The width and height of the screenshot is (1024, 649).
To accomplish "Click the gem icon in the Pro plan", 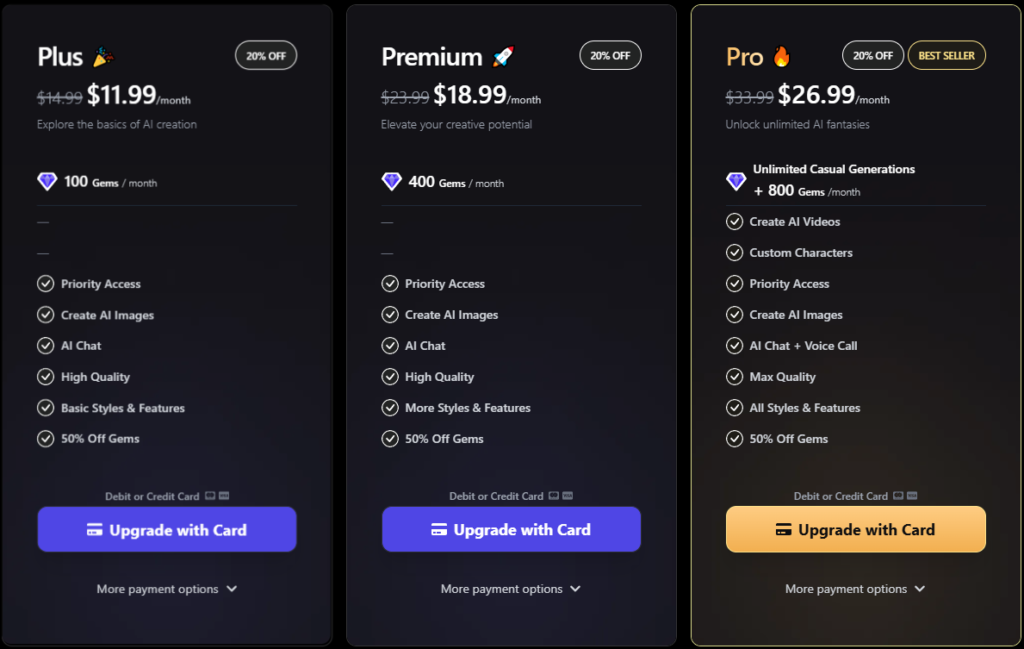I will click(x=736, y=181).
